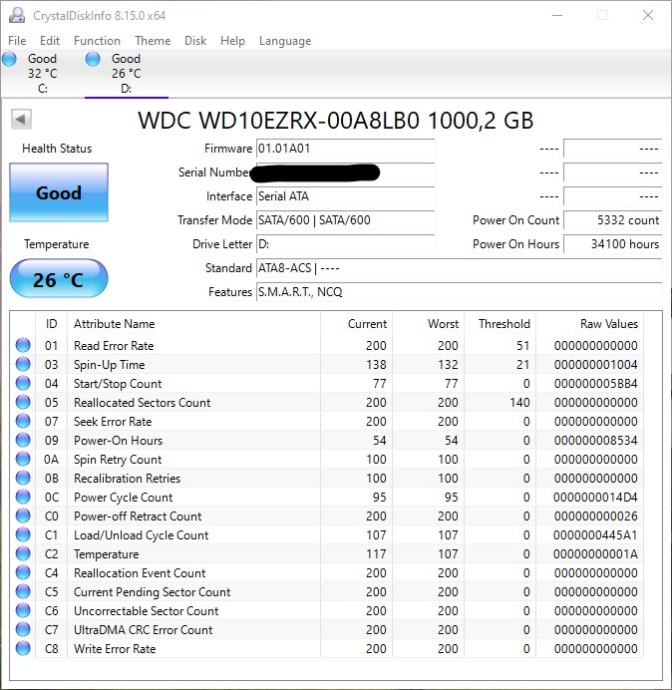This screenshot has width=672, height=690.
Task: Select the C: drive tab
Action: [x=42, y=73]
